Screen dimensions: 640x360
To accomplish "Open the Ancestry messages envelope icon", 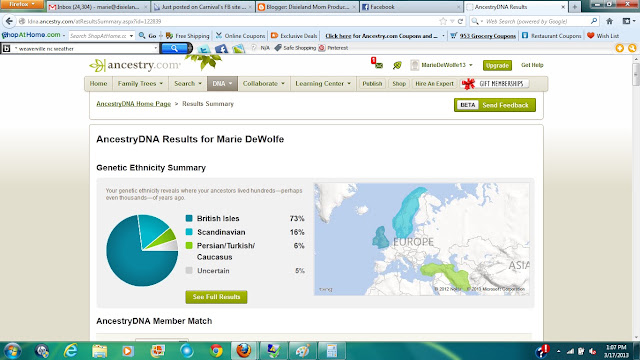I will pos(378,65).
